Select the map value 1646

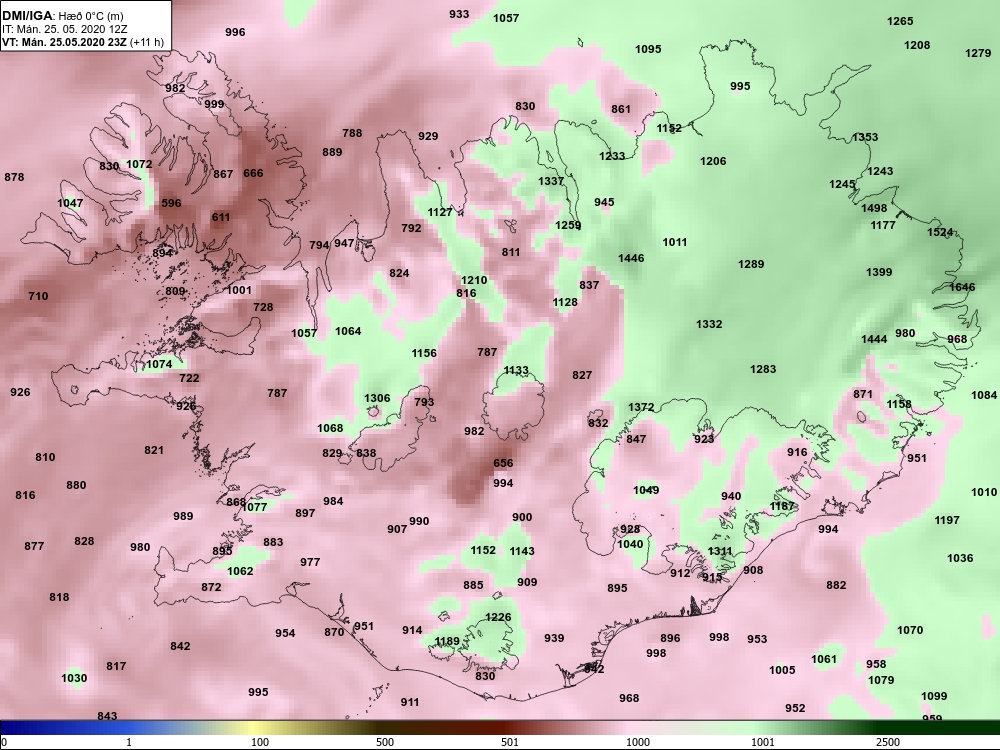[x=962, y=287]
